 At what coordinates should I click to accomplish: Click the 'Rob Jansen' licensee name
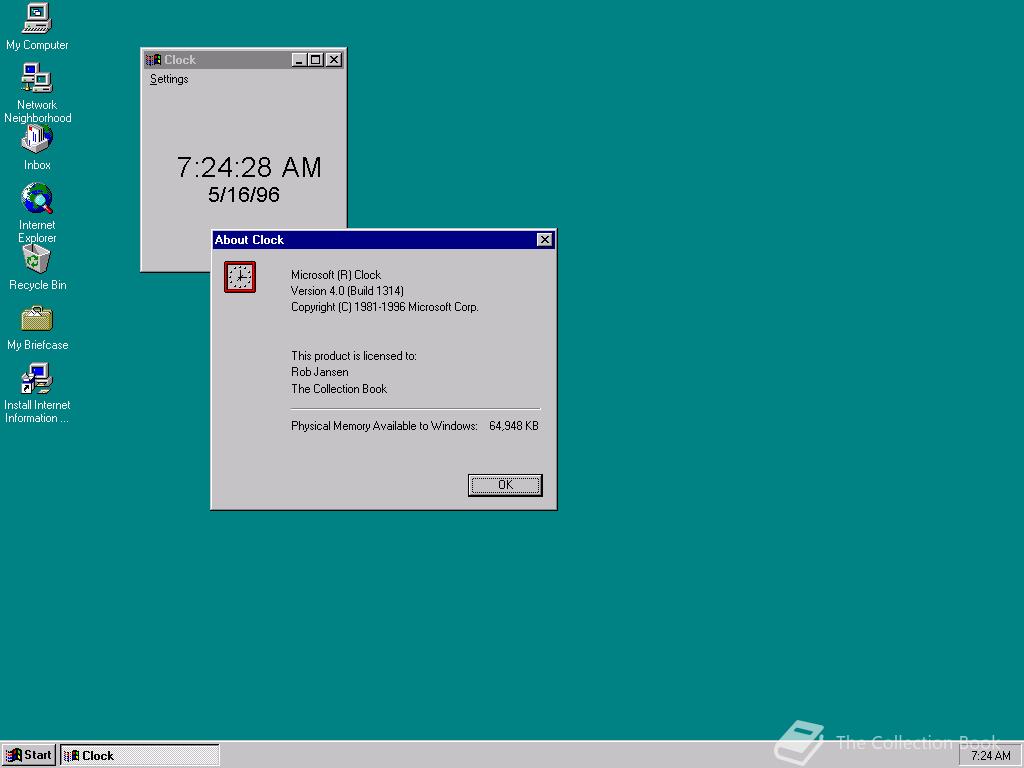pos(319,372)
